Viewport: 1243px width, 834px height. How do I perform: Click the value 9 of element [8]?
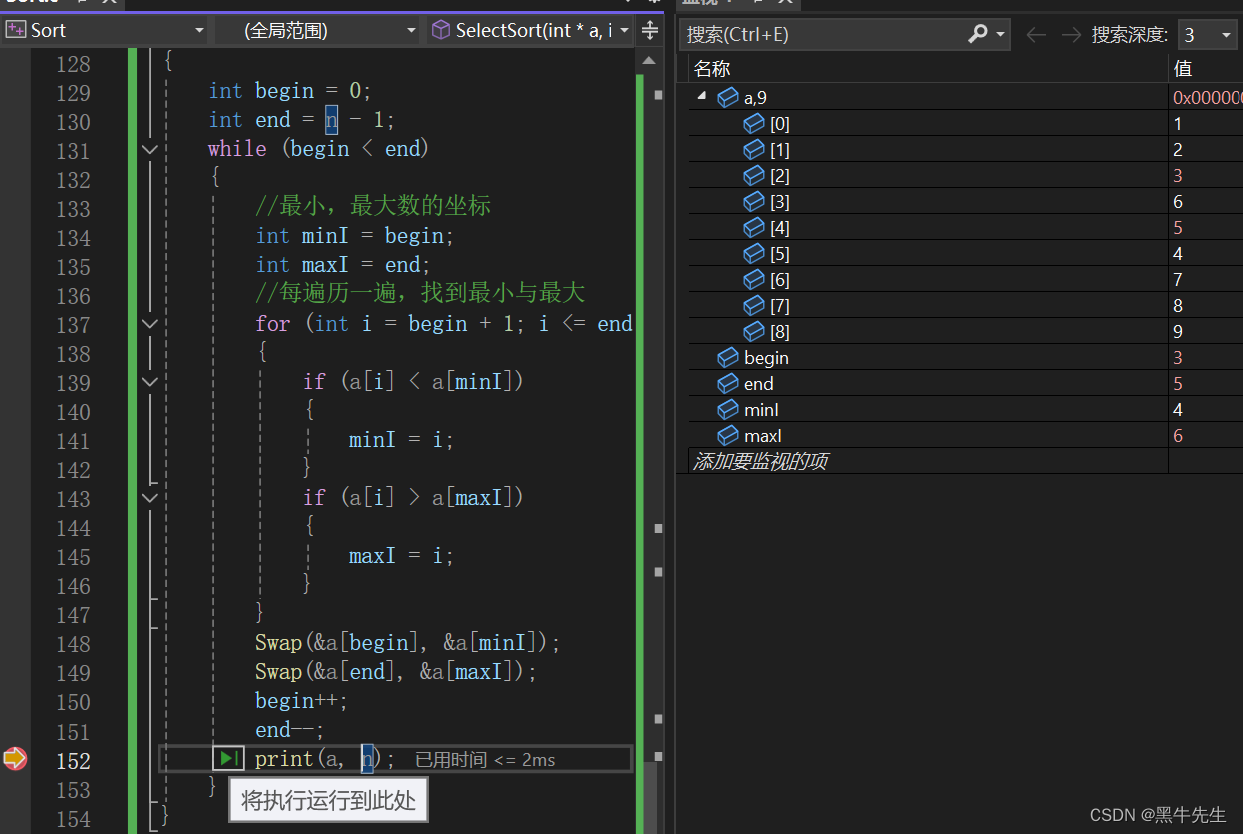click(x=1178, y=332)
